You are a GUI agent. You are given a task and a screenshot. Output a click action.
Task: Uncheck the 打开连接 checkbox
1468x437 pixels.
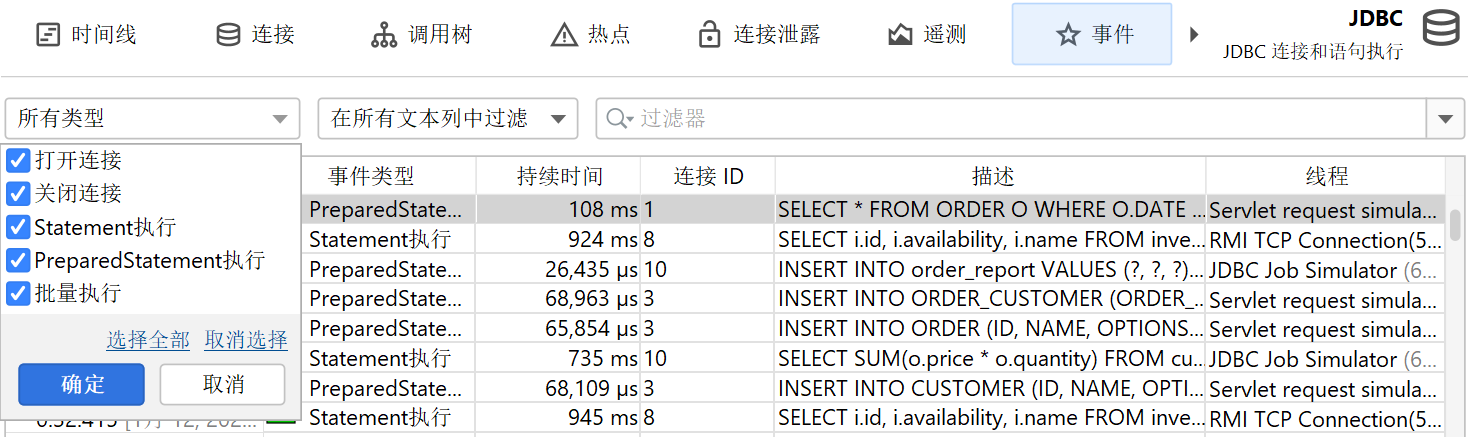(x=18, y=160)
